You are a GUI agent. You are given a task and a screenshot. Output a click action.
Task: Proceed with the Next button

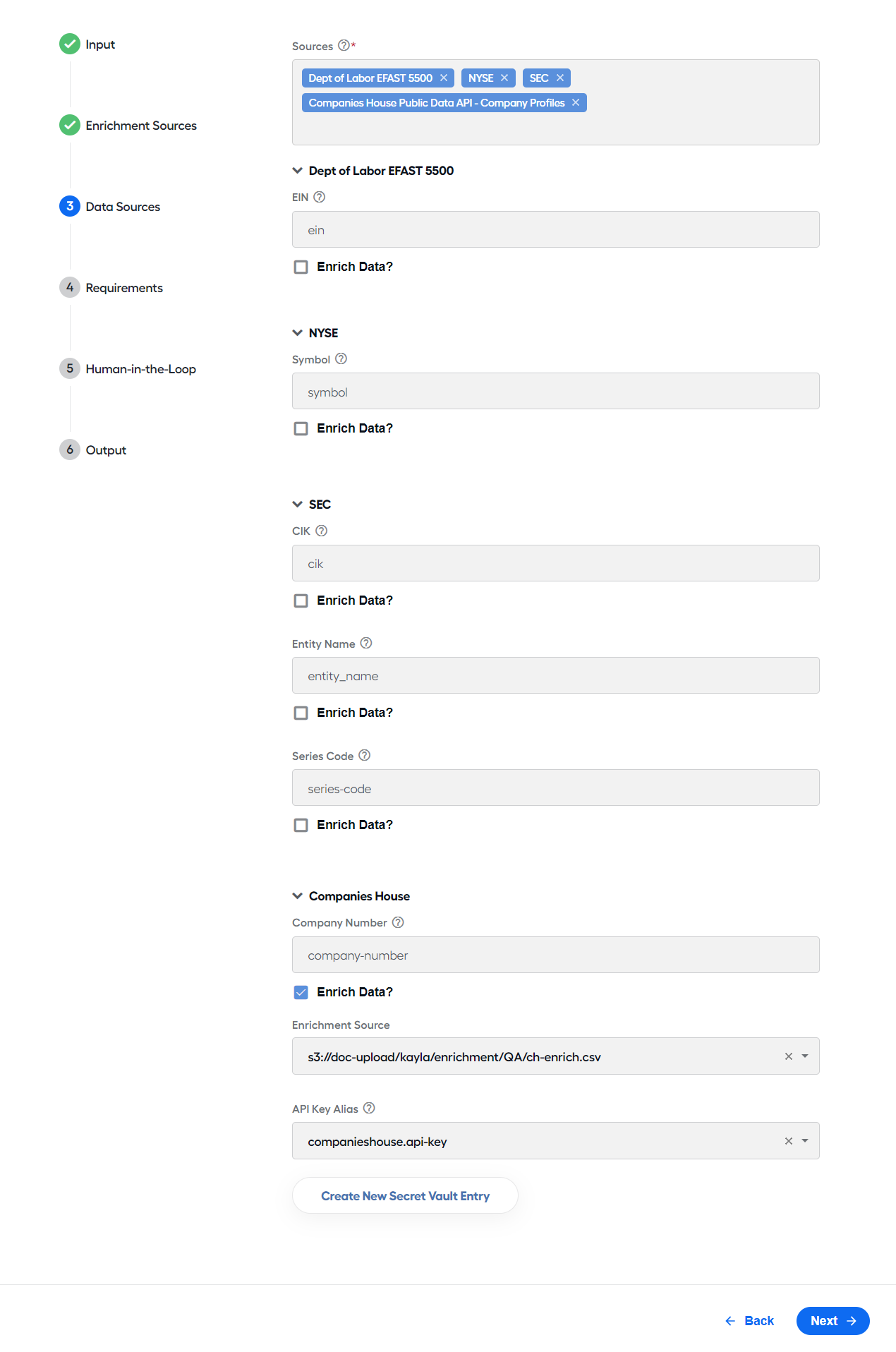point(833,1321)
